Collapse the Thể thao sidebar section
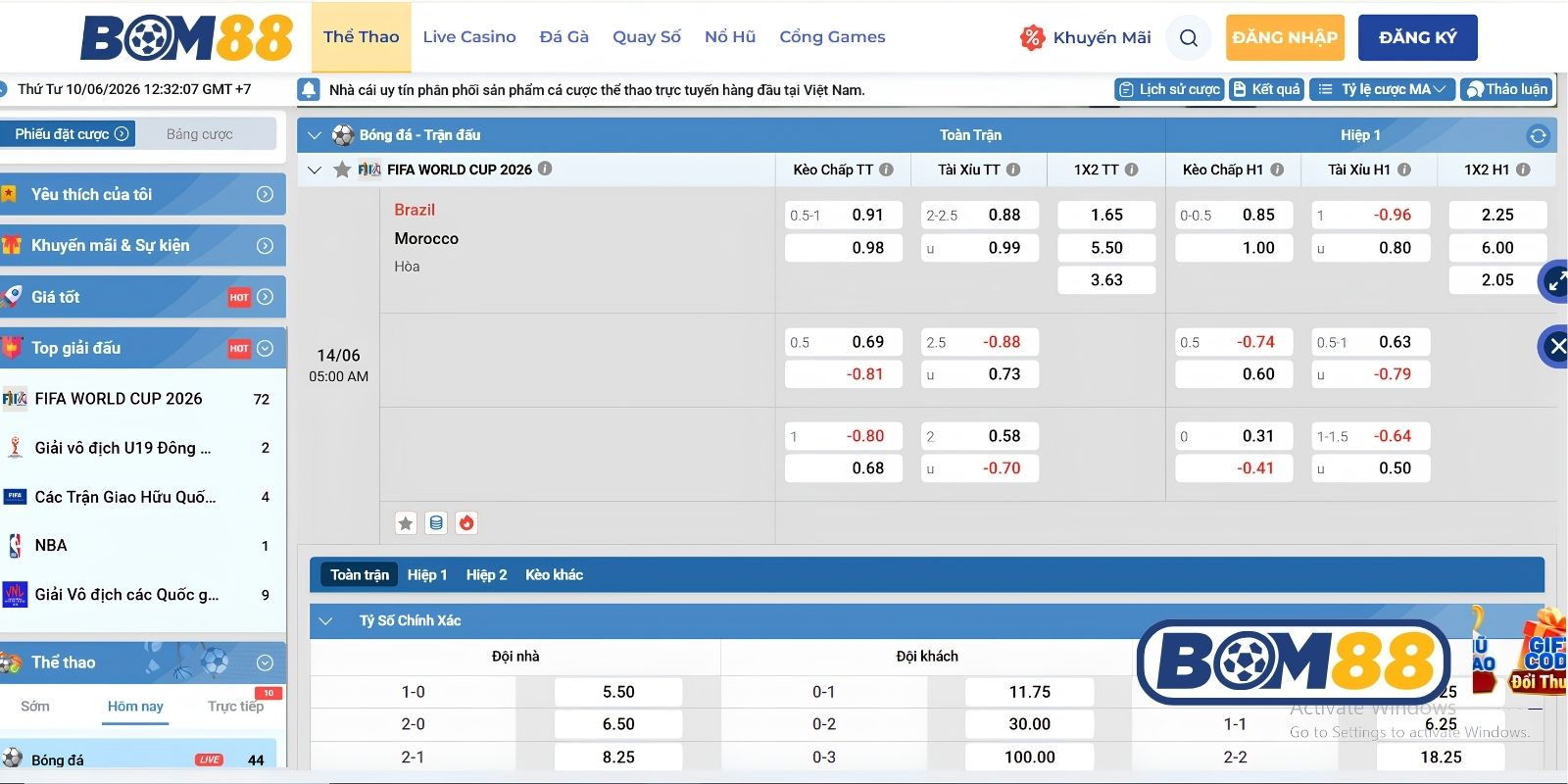This screenshot has height=784, width=1568. click(x=142, y=662)
